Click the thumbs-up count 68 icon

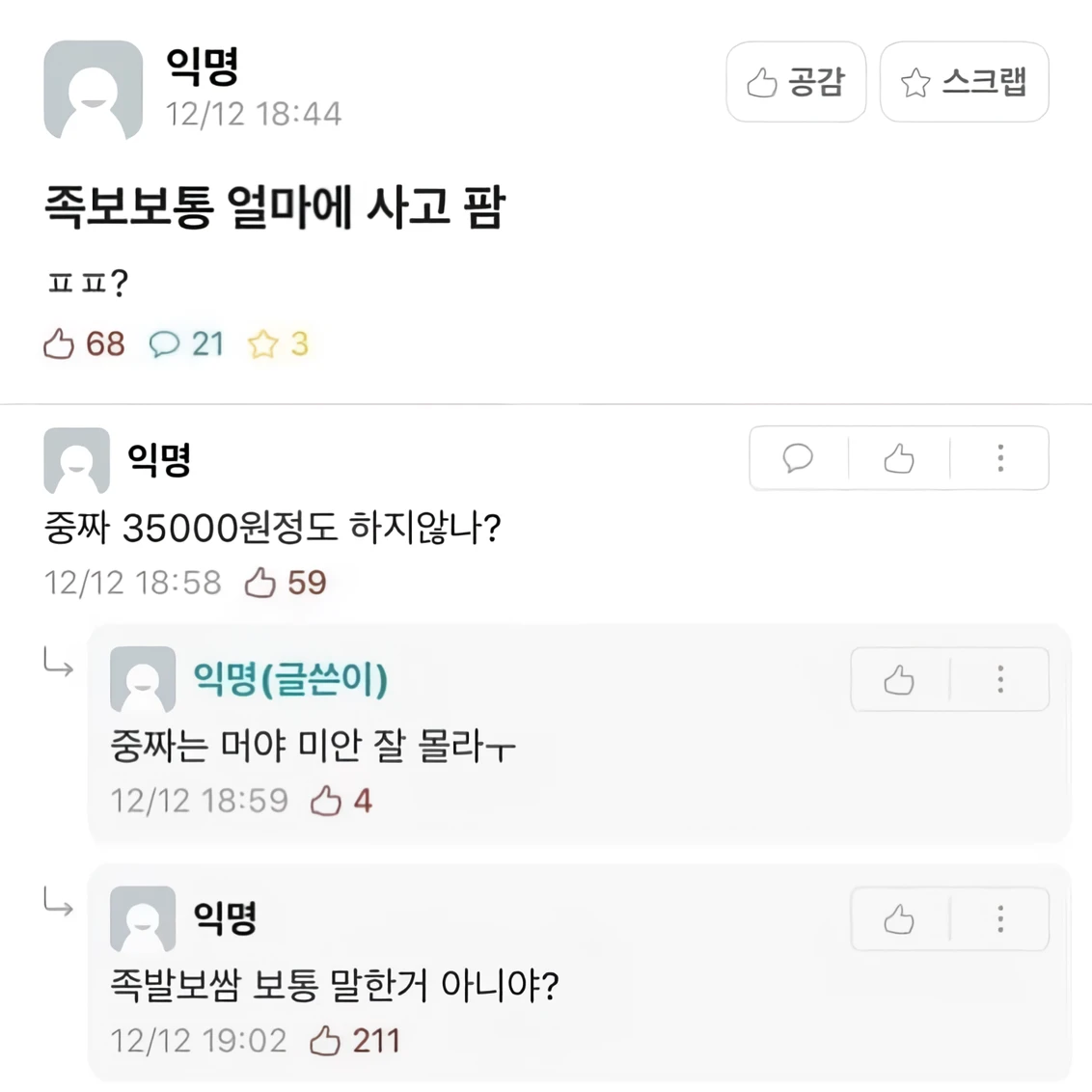[60, 343]
